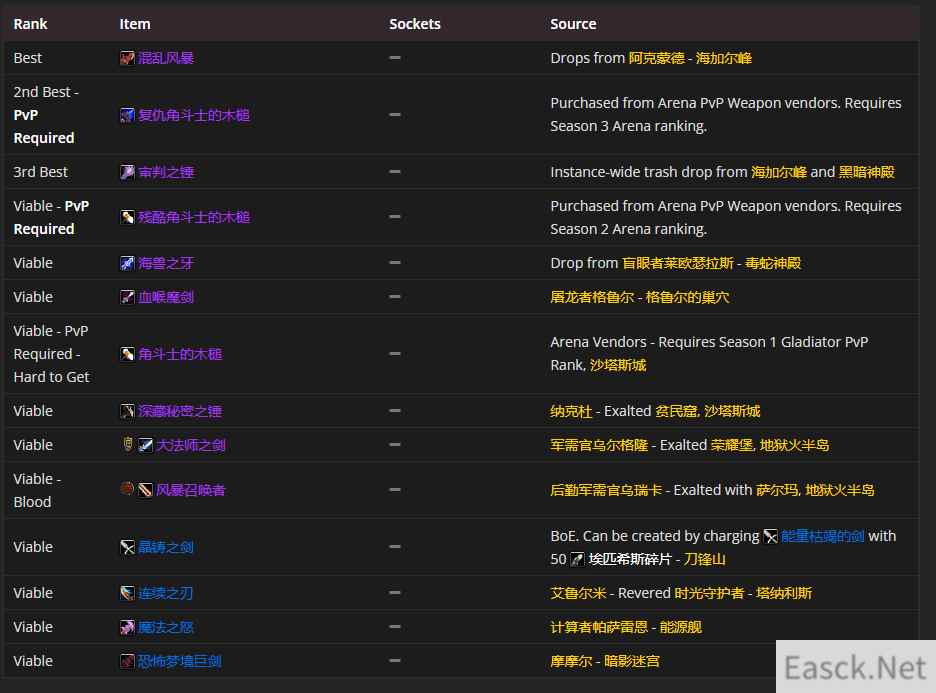The width and height of the screenshot is (936, 693).
Task: Open the 深藏秘密之锤 item link
Action: click(180, 411)
